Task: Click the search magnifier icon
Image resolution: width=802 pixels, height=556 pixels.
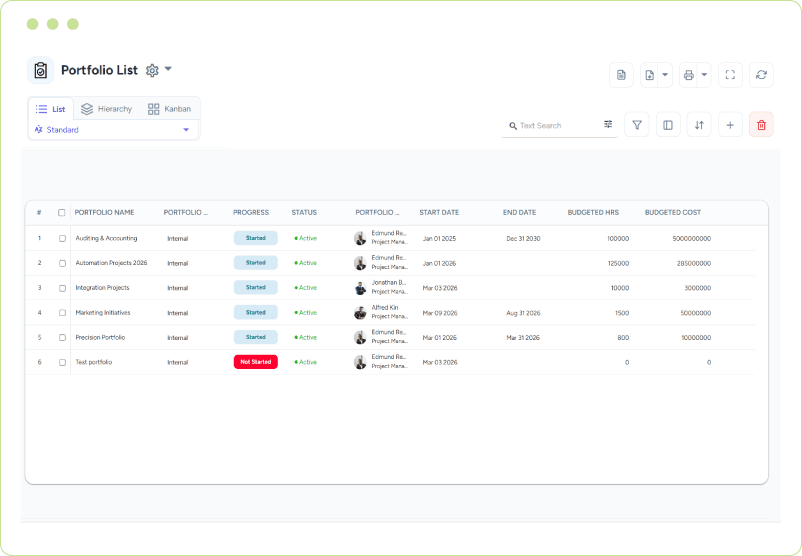Action: 513,126
